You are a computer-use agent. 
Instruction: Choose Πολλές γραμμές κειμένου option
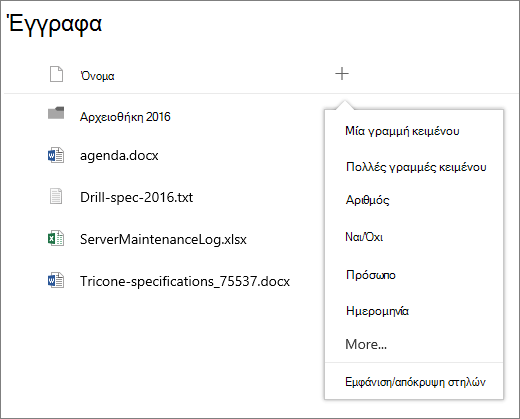click(416, 167)
